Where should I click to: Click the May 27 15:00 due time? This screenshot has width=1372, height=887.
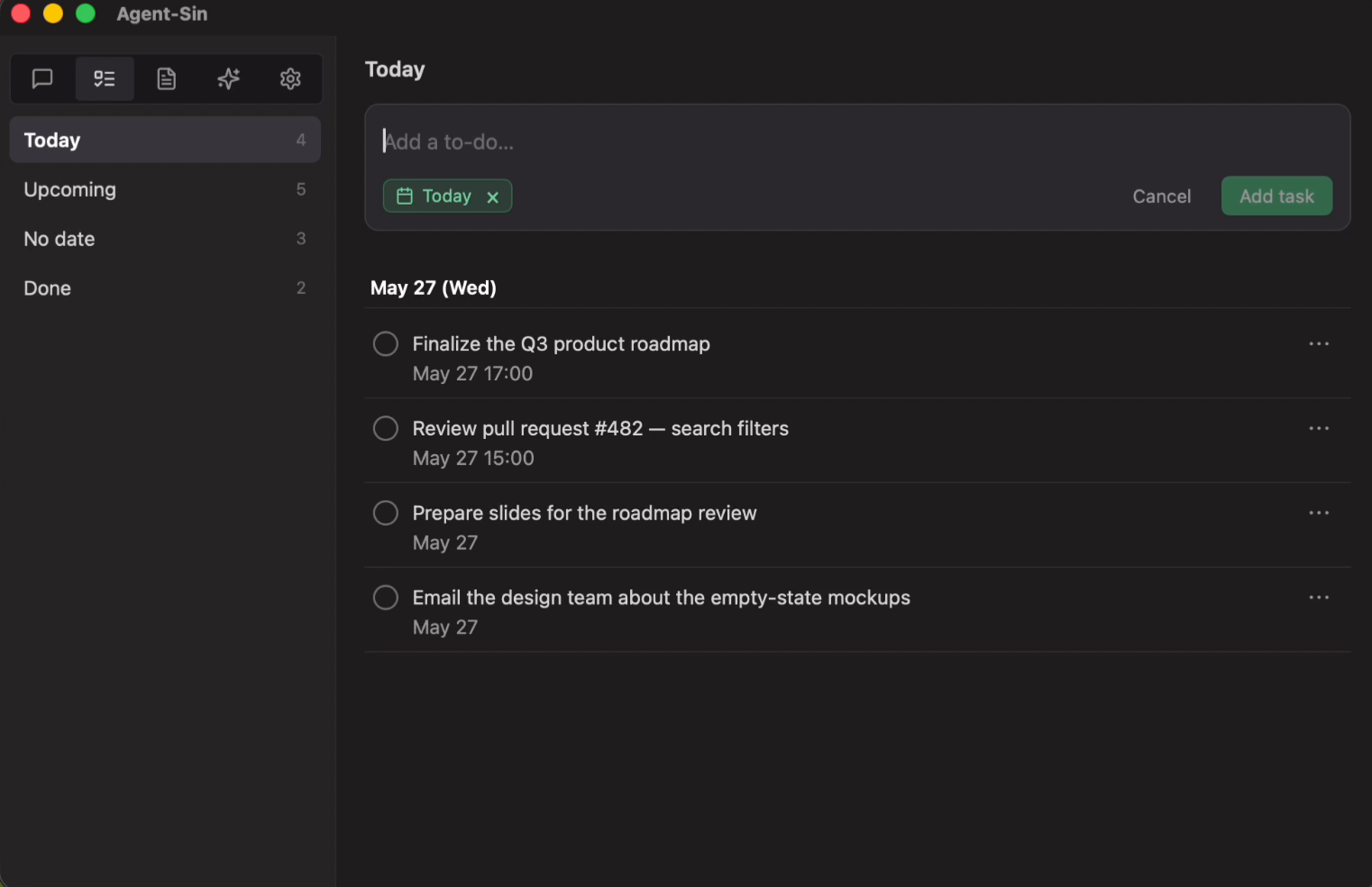pos(473,458)
